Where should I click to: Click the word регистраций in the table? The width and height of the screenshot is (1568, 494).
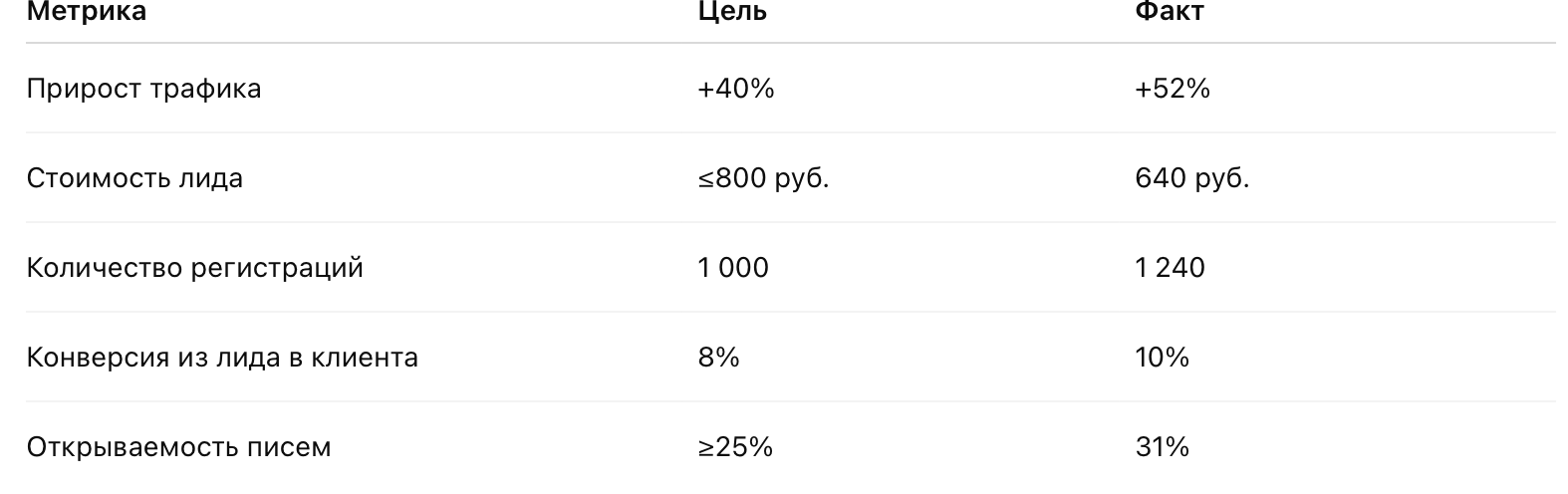pos(277,268)
